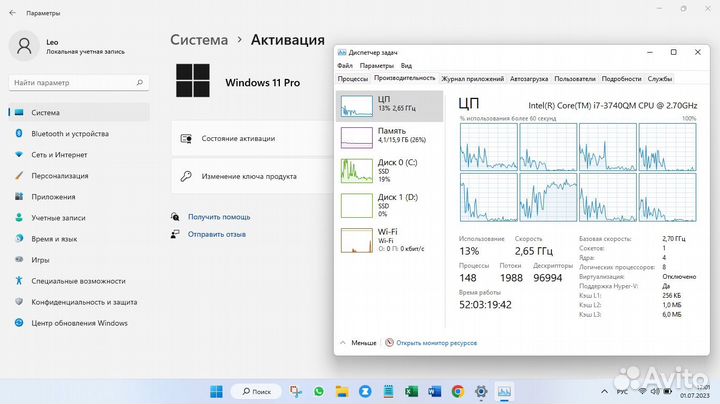Open the Snipping Tool from taskbar
Screen dimensions: 720x404
click(296, 392)
